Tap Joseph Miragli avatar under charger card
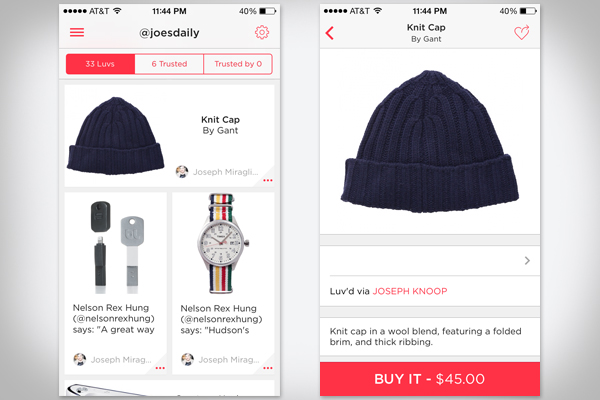Viewport: 600px width, 400px height. 79,359
